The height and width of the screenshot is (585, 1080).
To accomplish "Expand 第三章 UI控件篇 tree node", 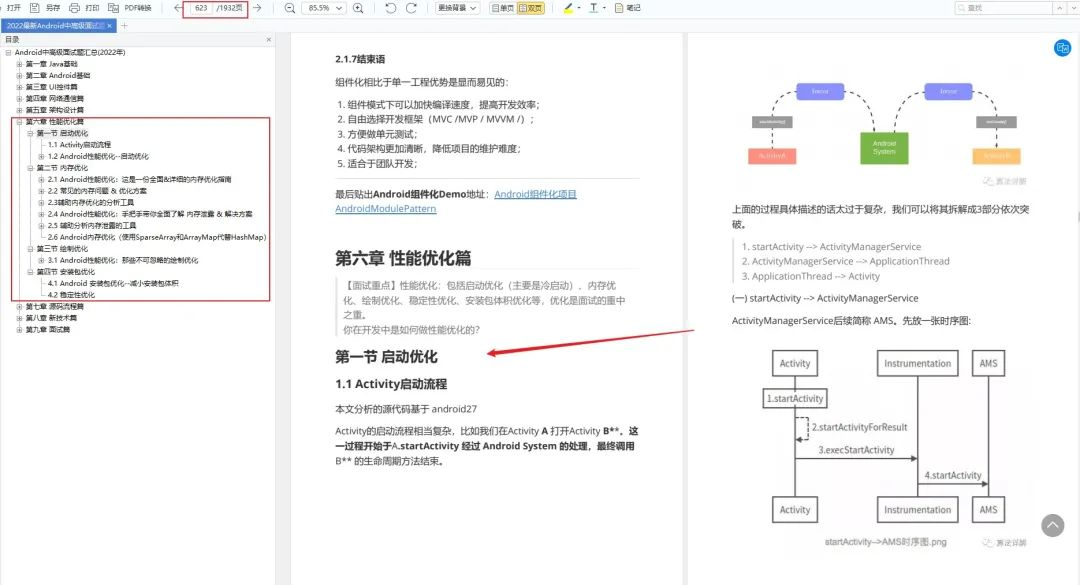I will pos(19,87).
